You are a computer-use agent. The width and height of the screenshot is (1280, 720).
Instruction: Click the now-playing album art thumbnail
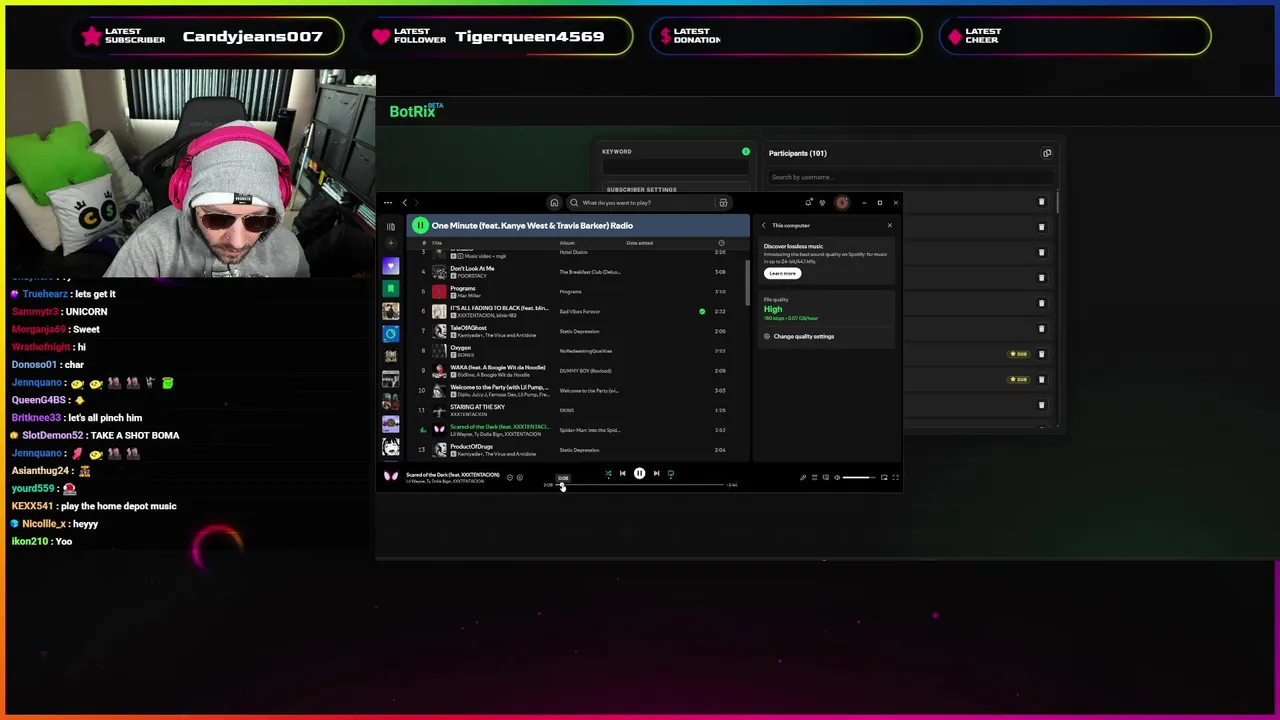(391, 476)
